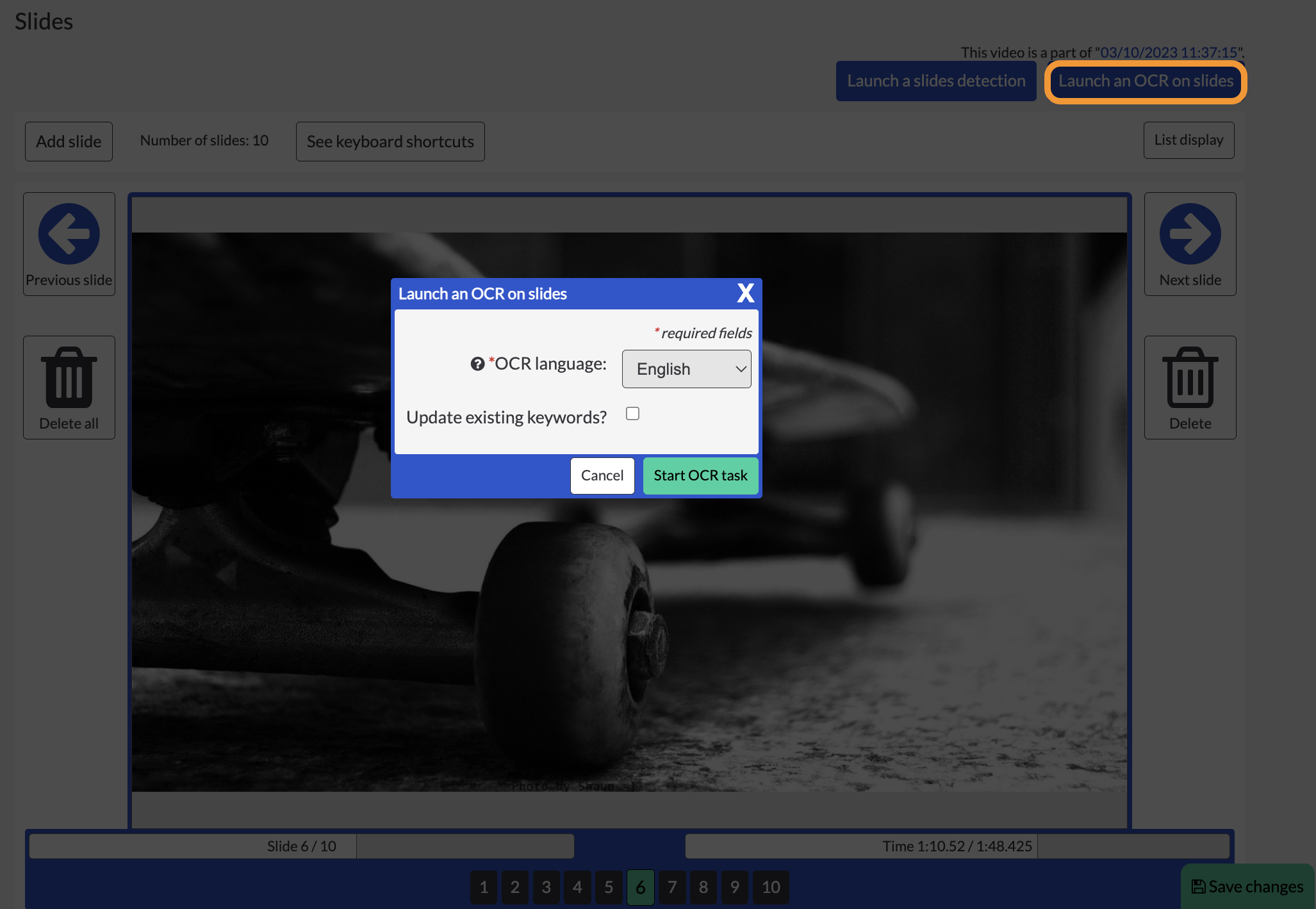Click the Number of slides: 10 text
Image resolution: width=1316 pixels, height=909 pixels.
[x=204, y=140]
